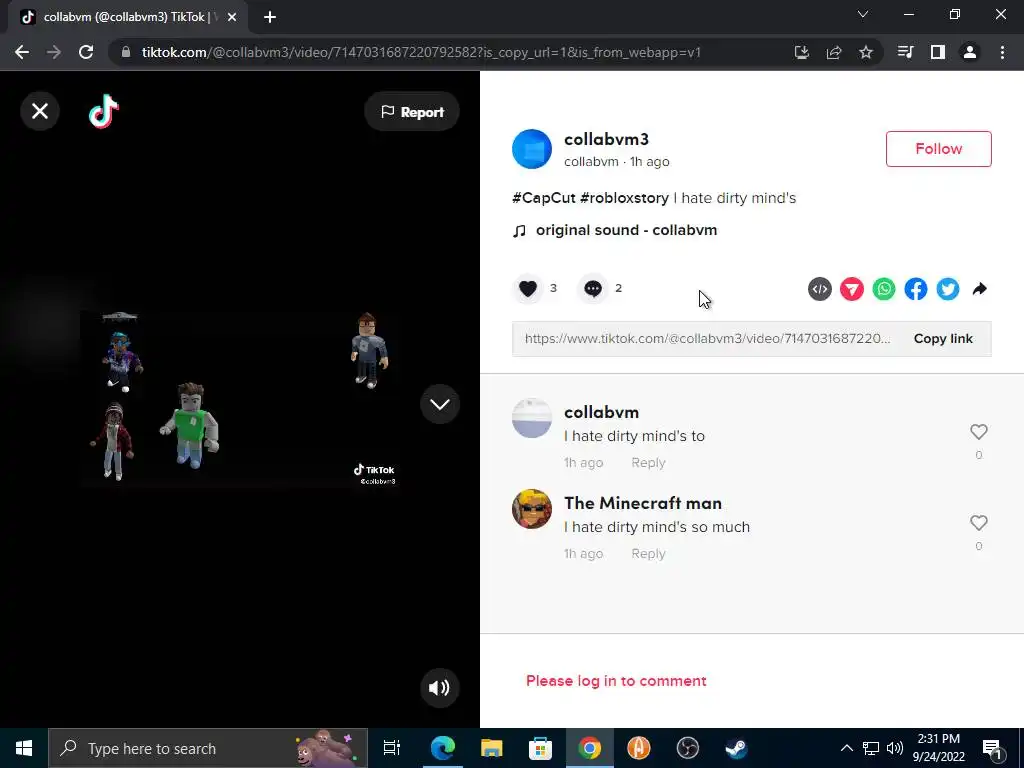Close the collabvm TikTok tab
Viewport: 1024px width, 768px height.
232,17
